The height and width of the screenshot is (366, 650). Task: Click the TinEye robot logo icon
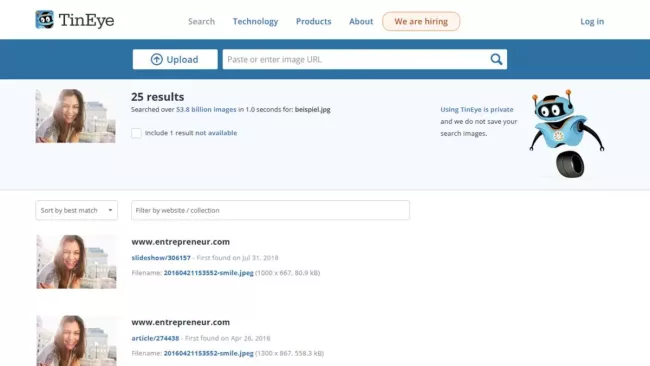(x=44, y=19)
